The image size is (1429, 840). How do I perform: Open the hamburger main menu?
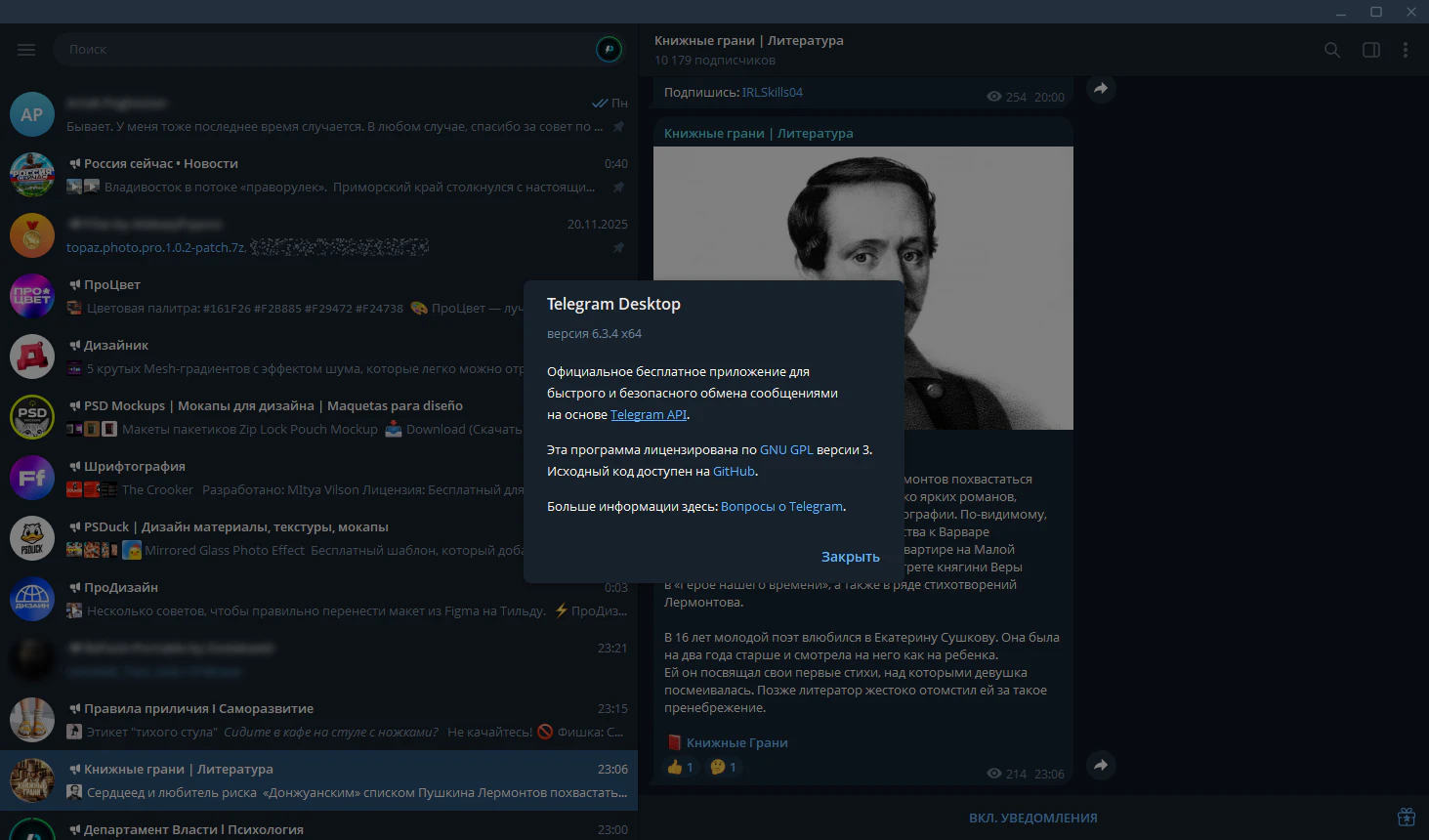[x=26, y=50]
